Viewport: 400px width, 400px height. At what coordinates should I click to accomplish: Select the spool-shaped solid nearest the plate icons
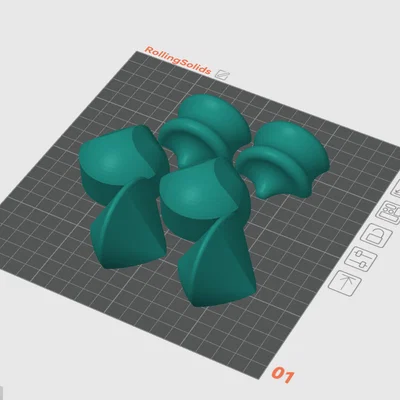pos(283,160)
